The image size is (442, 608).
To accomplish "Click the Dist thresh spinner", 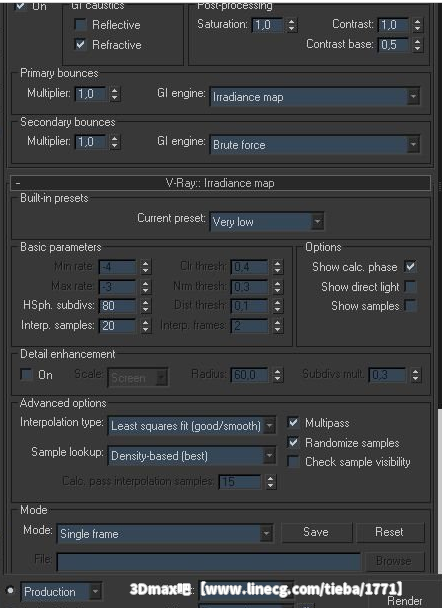I will (x=278, y=306).
